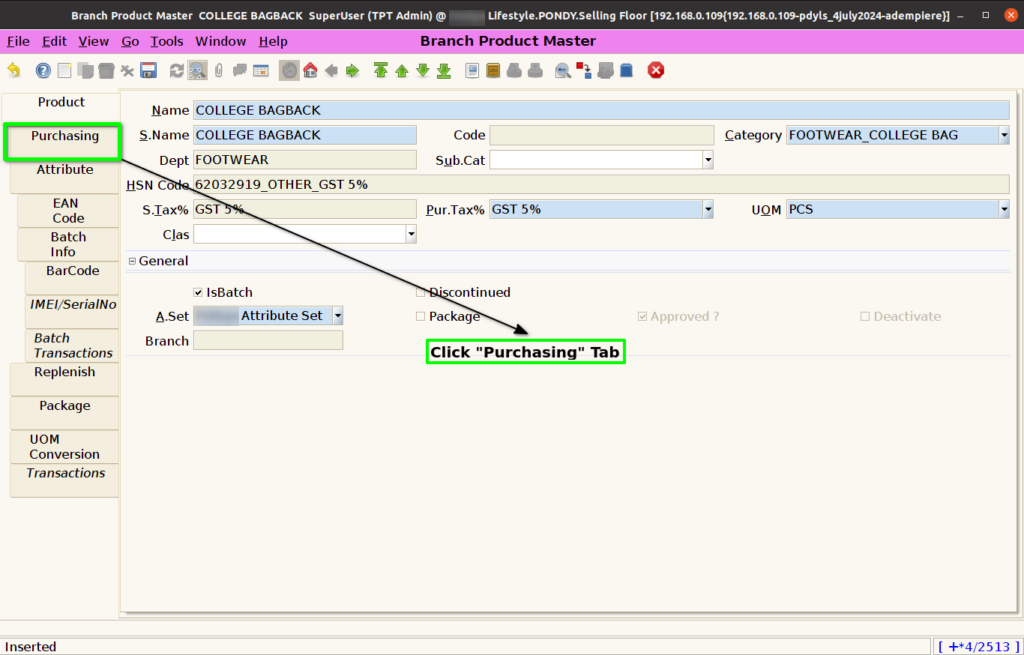
Task: Click the Copy record icon
Action: [x=85, y=71]
